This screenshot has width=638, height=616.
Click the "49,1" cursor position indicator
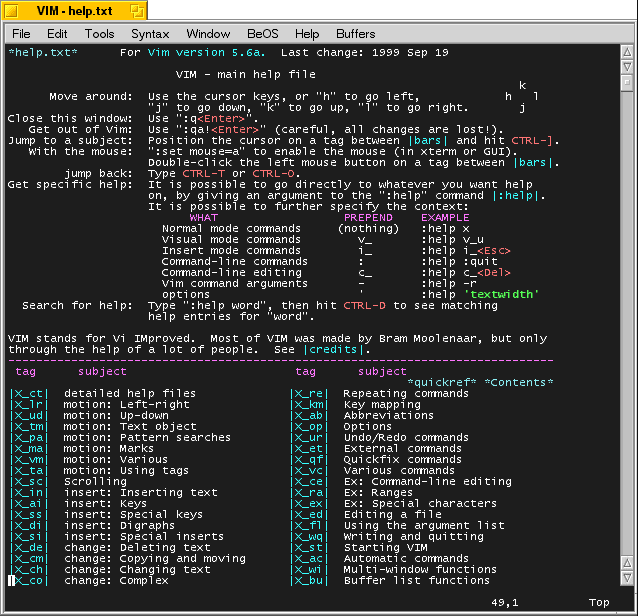pos(505,602)
